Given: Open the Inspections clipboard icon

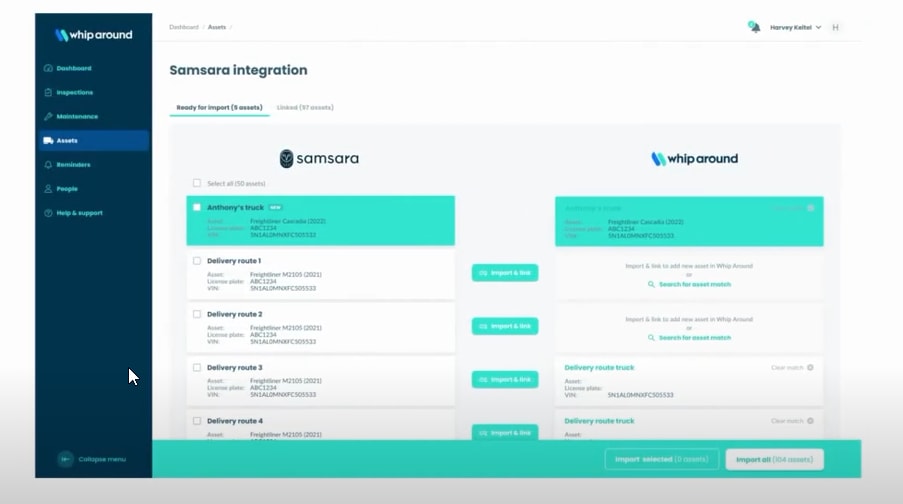Looking at the screenshot, I should [48, 92].
